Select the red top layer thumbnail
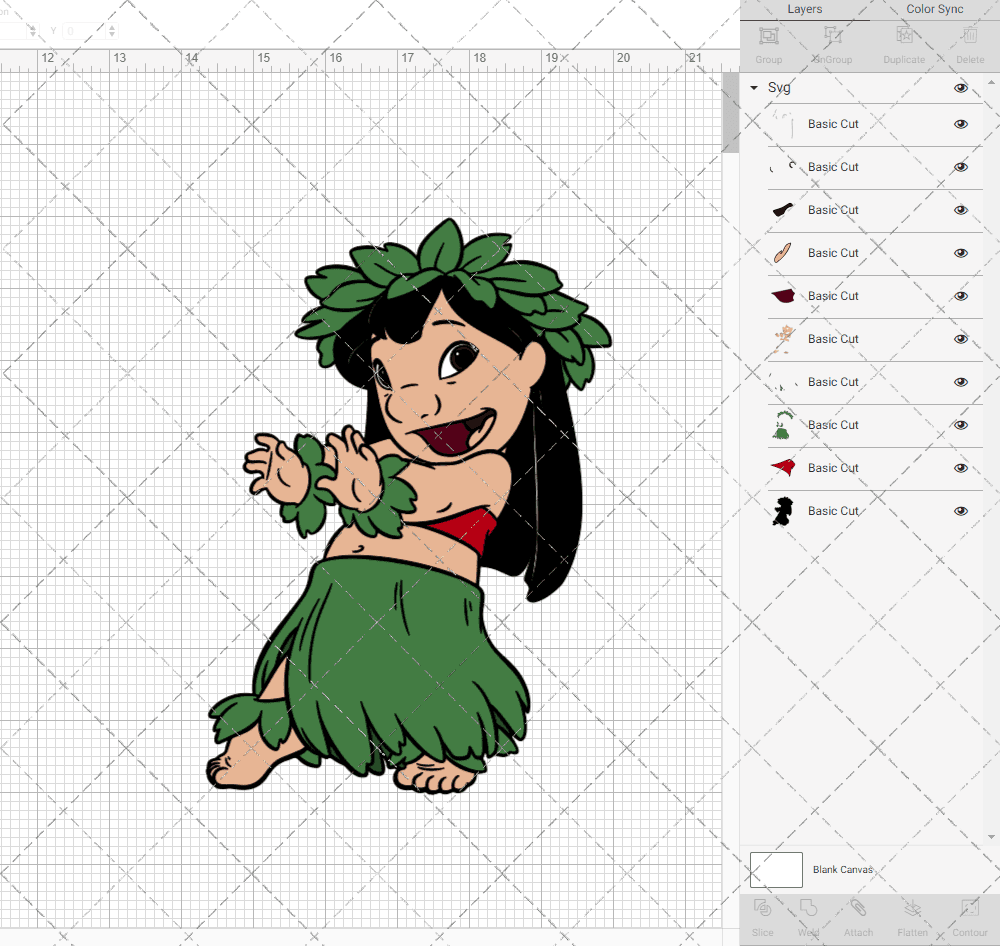1000x946 pixels. tap(783, 468)
